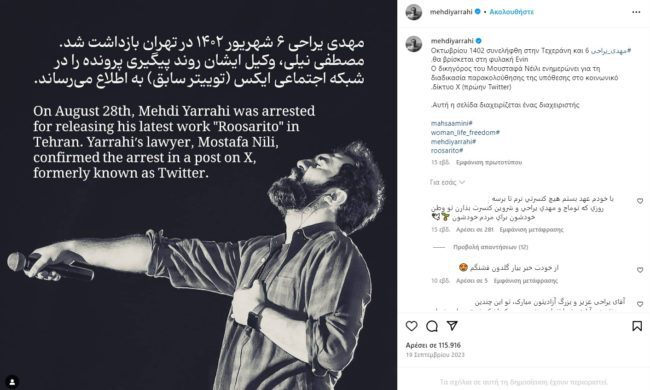This screenshot has height=390, width=650.
Task: Open mehdiyarrahi profile picture in header
Action: 414,12
